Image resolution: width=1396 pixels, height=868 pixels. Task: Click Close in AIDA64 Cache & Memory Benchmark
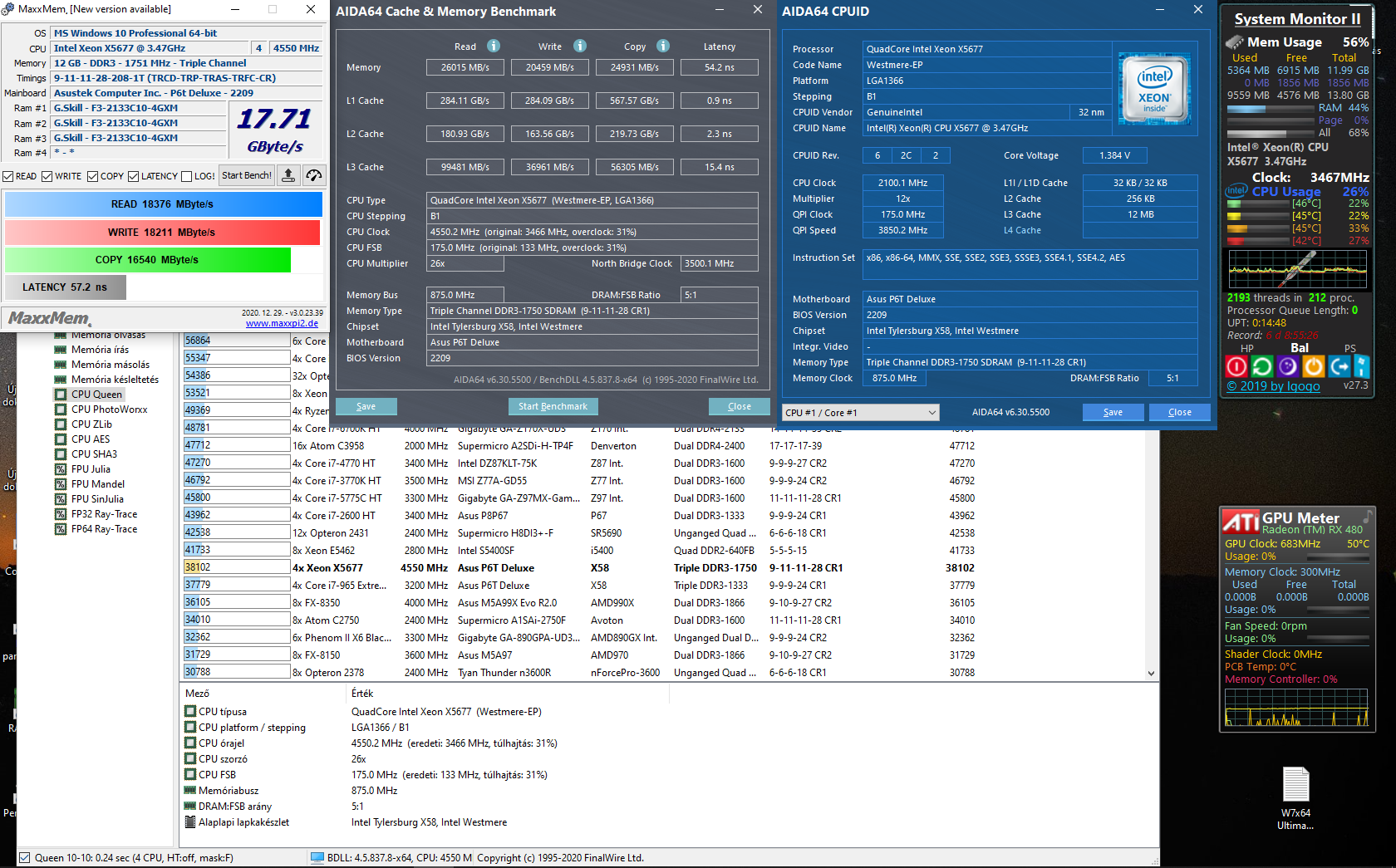740,406
